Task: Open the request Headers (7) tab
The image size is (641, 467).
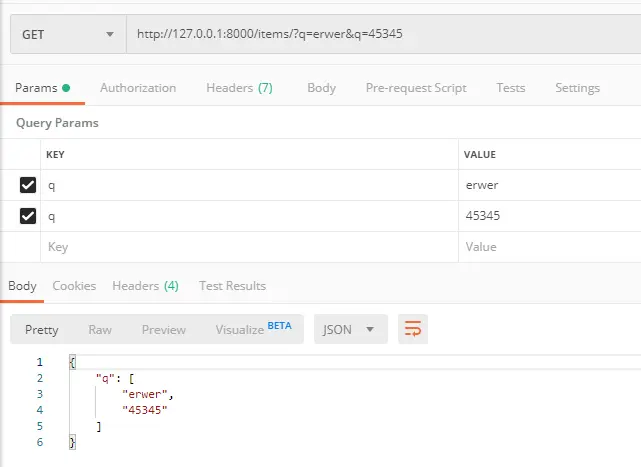Action: pos(239,88)
